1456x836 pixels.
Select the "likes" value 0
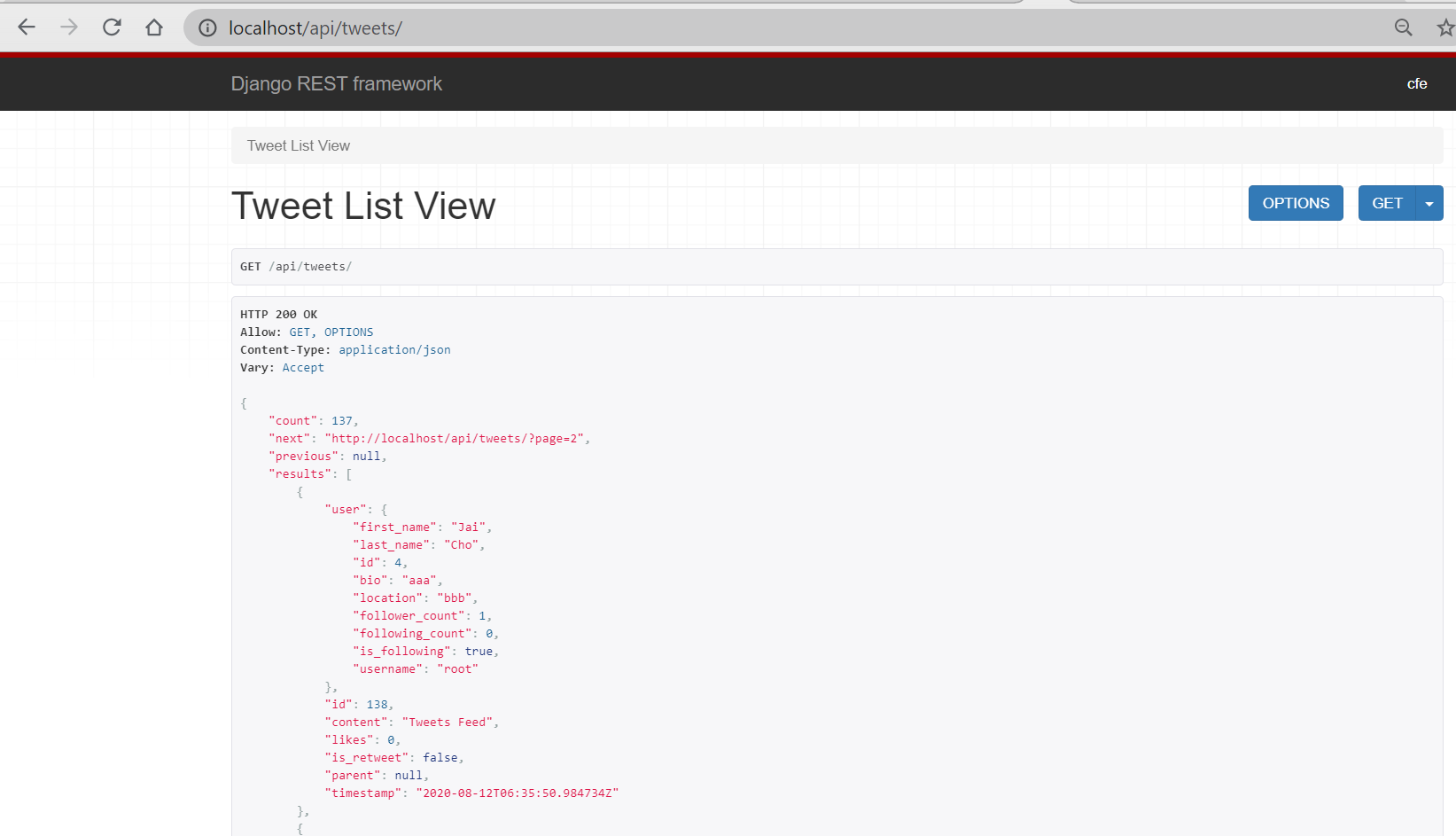(391, 740)
